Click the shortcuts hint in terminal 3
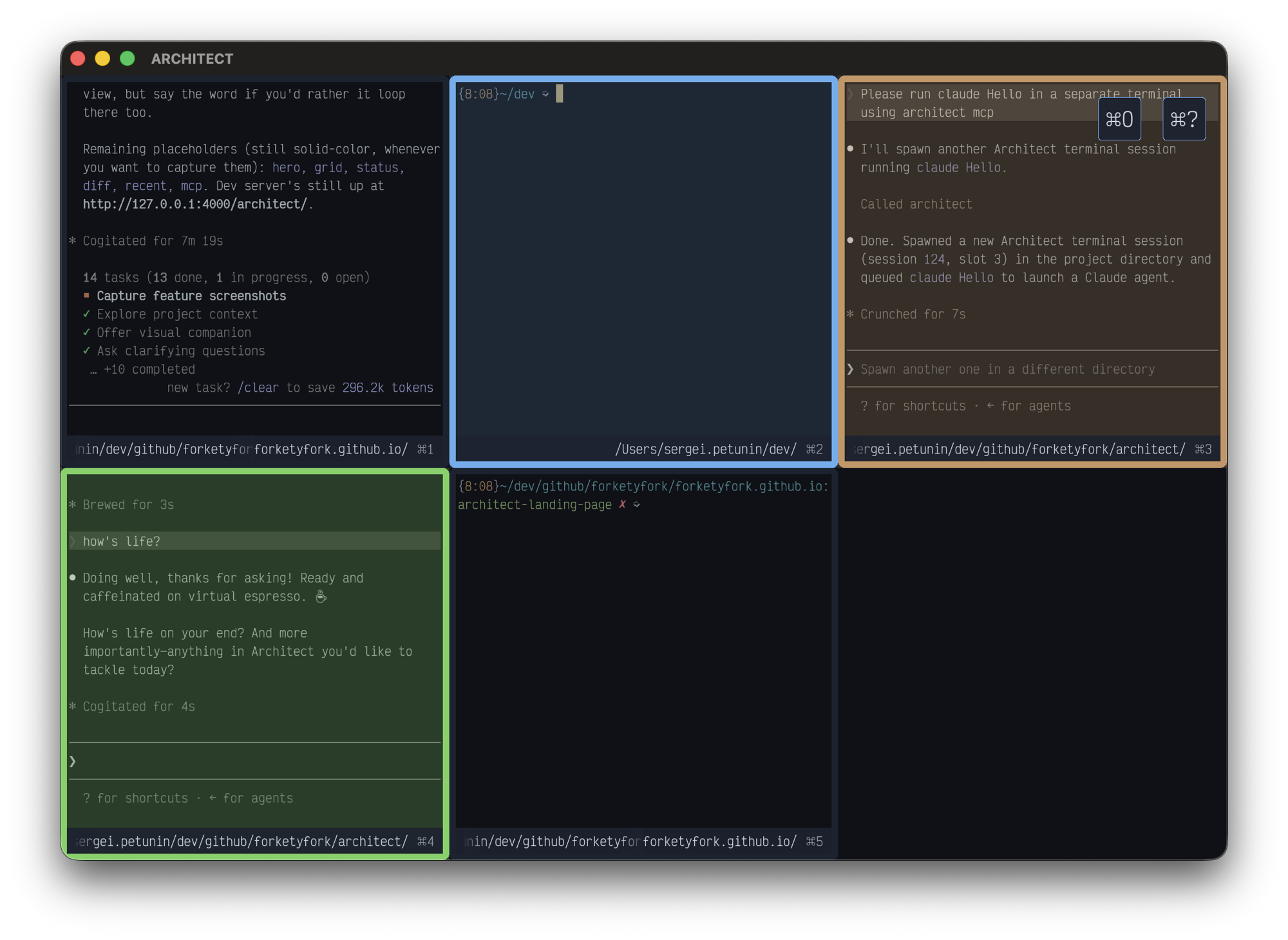The width and height of the screenshot is (1288, 940). [965, 406]
